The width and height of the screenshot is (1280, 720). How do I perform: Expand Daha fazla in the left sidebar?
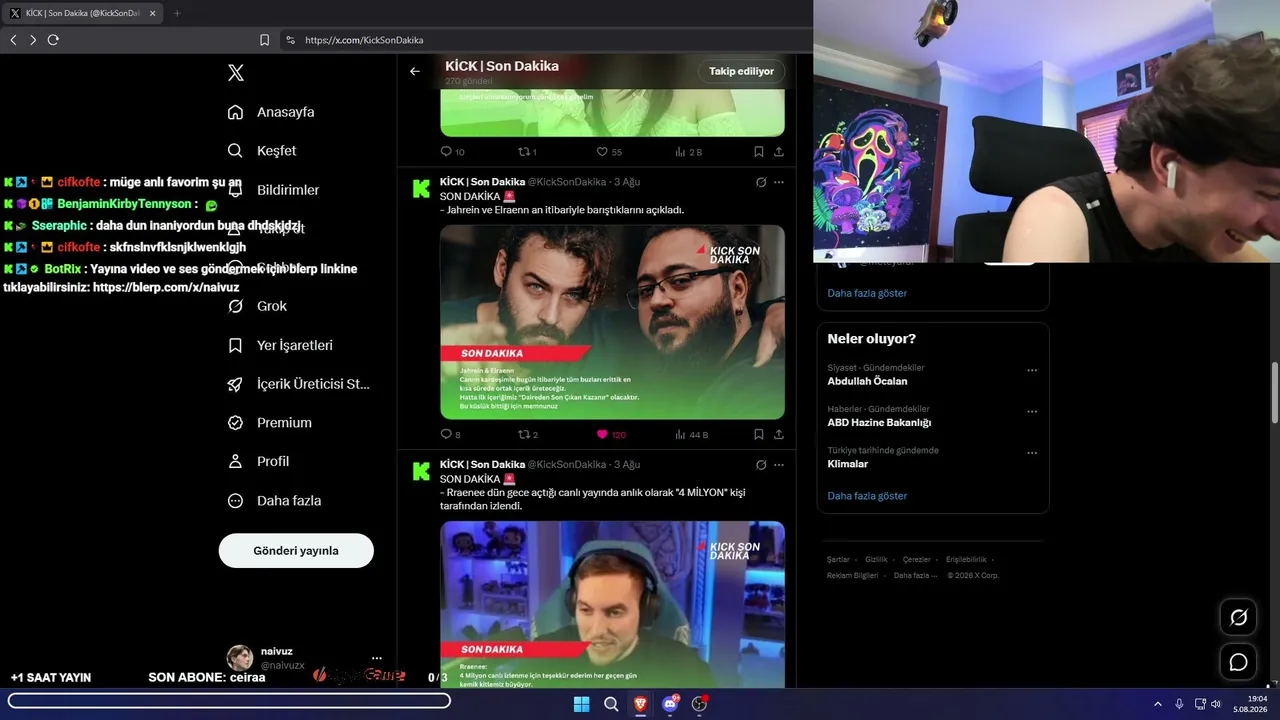pos(274,501)
